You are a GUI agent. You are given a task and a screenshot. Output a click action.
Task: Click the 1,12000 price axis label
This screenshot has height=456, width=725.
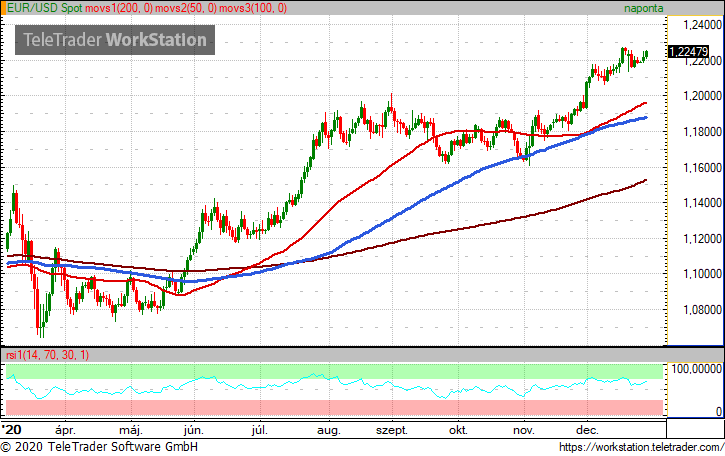click(x=702, y=239)
